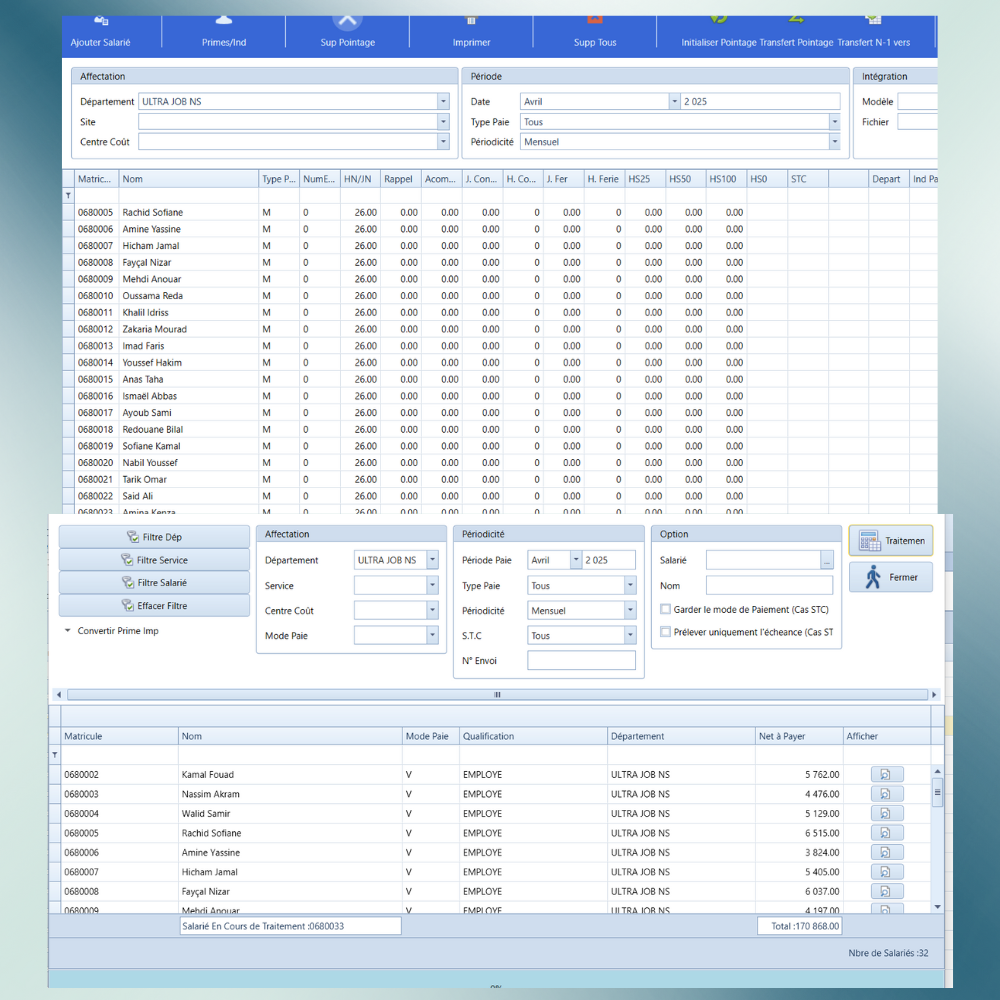
Task: Click the Salarié browse ellipsis button
Action: pos(827,560)
